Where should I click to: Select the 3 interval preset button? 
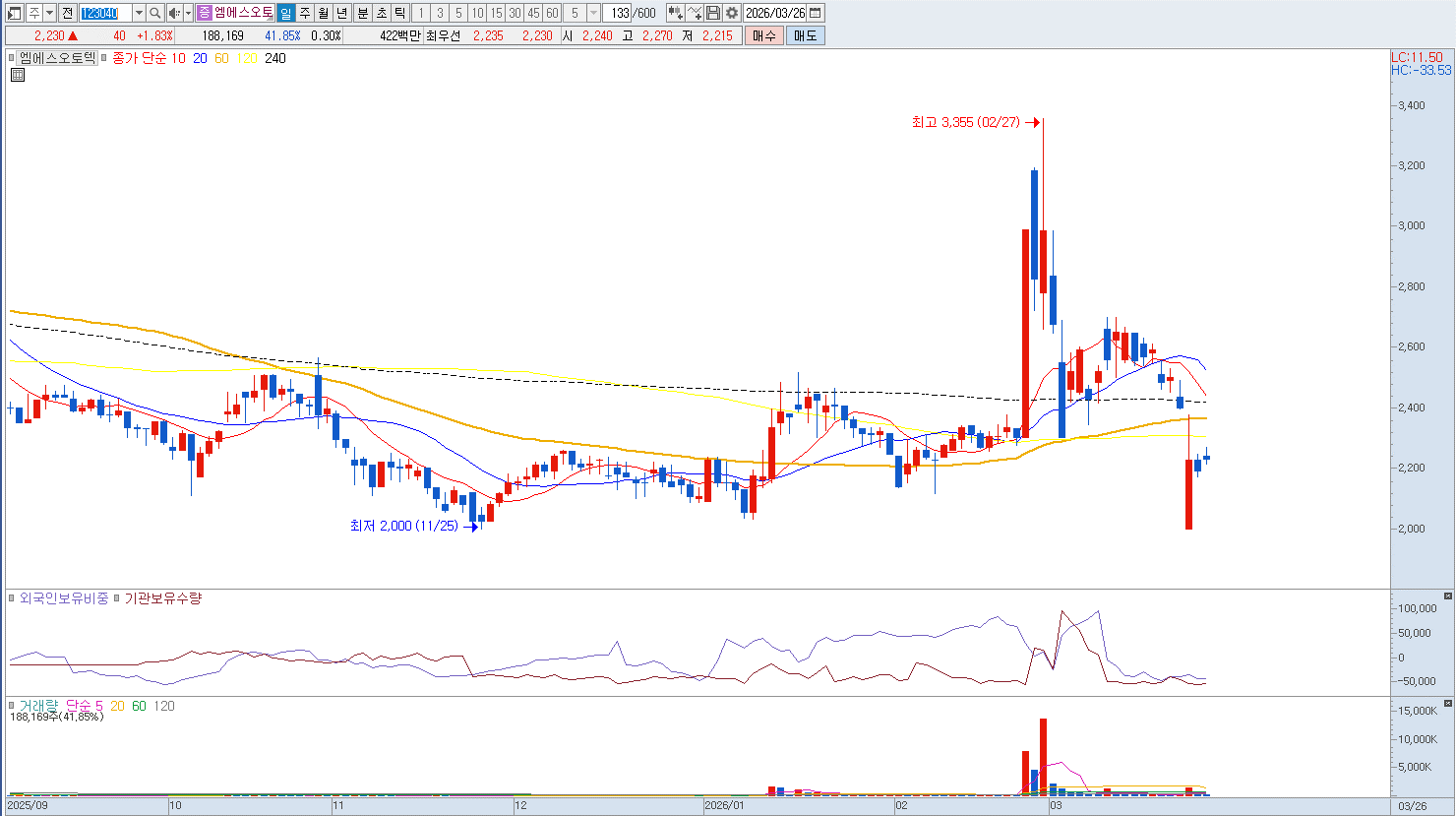pyautogui.click(x=440, y=13)
